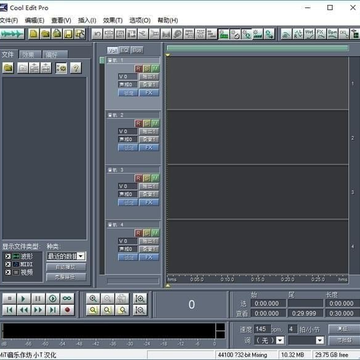Open the 选项(O) menu
The height and width of the screenshot is (360, 360).
click(140, 20)
